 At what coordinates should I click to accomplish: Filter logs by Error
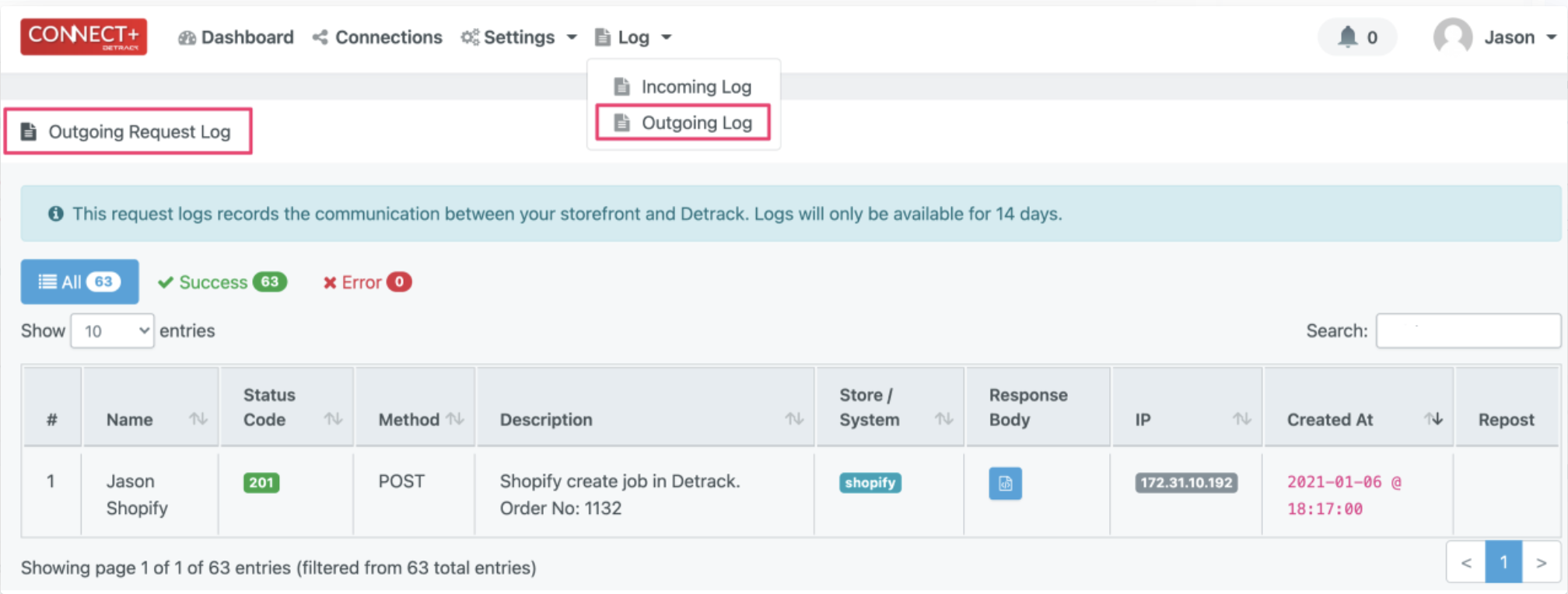click(x=367, y=282)
